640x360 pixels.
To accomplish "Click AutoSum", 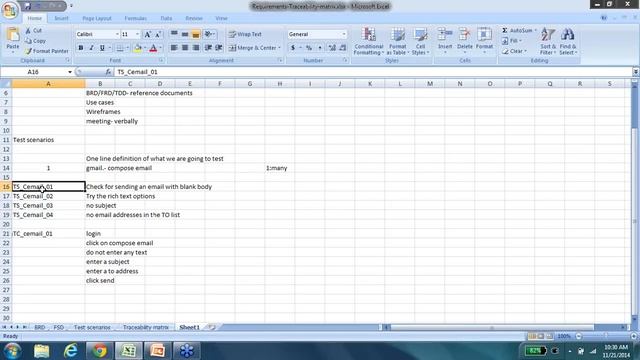I will tap(517, 31).
